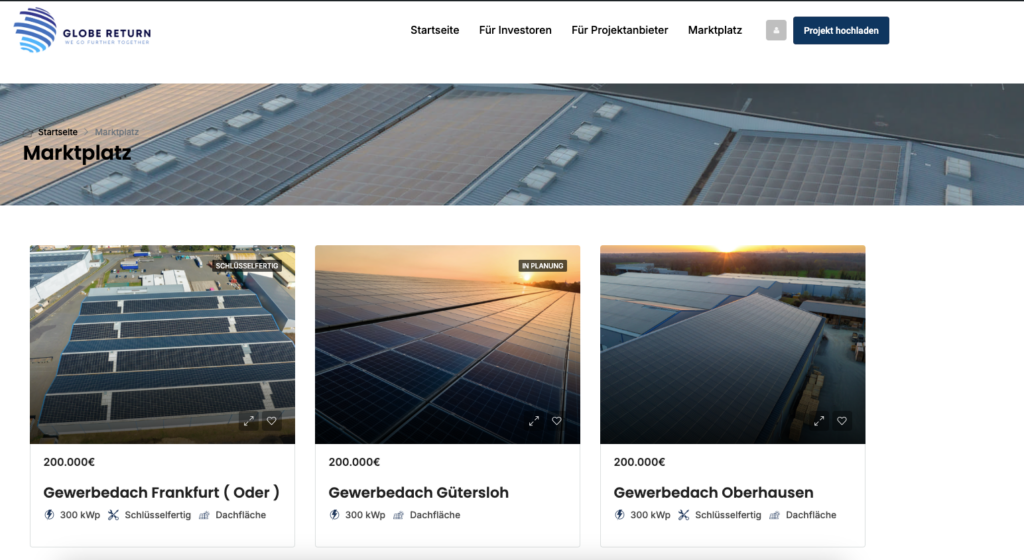The width and height of the screenshot is (1024, 560).
Task: Click the Marktplatz breadcrumb item
Action: point(116,132)
